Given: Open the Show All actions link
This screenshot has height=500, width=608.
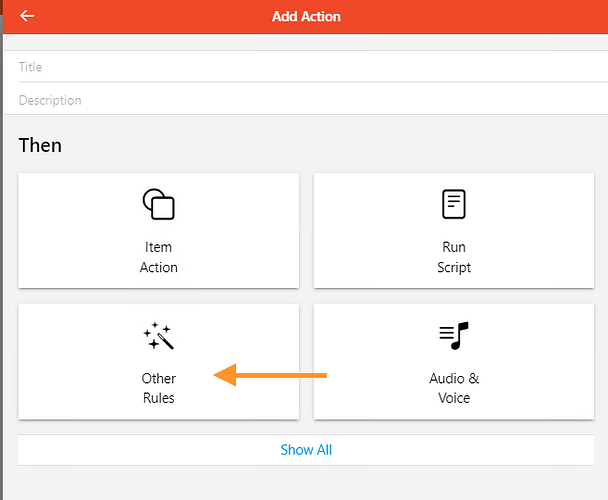Looking at the screenshot, I should (306, 450).
